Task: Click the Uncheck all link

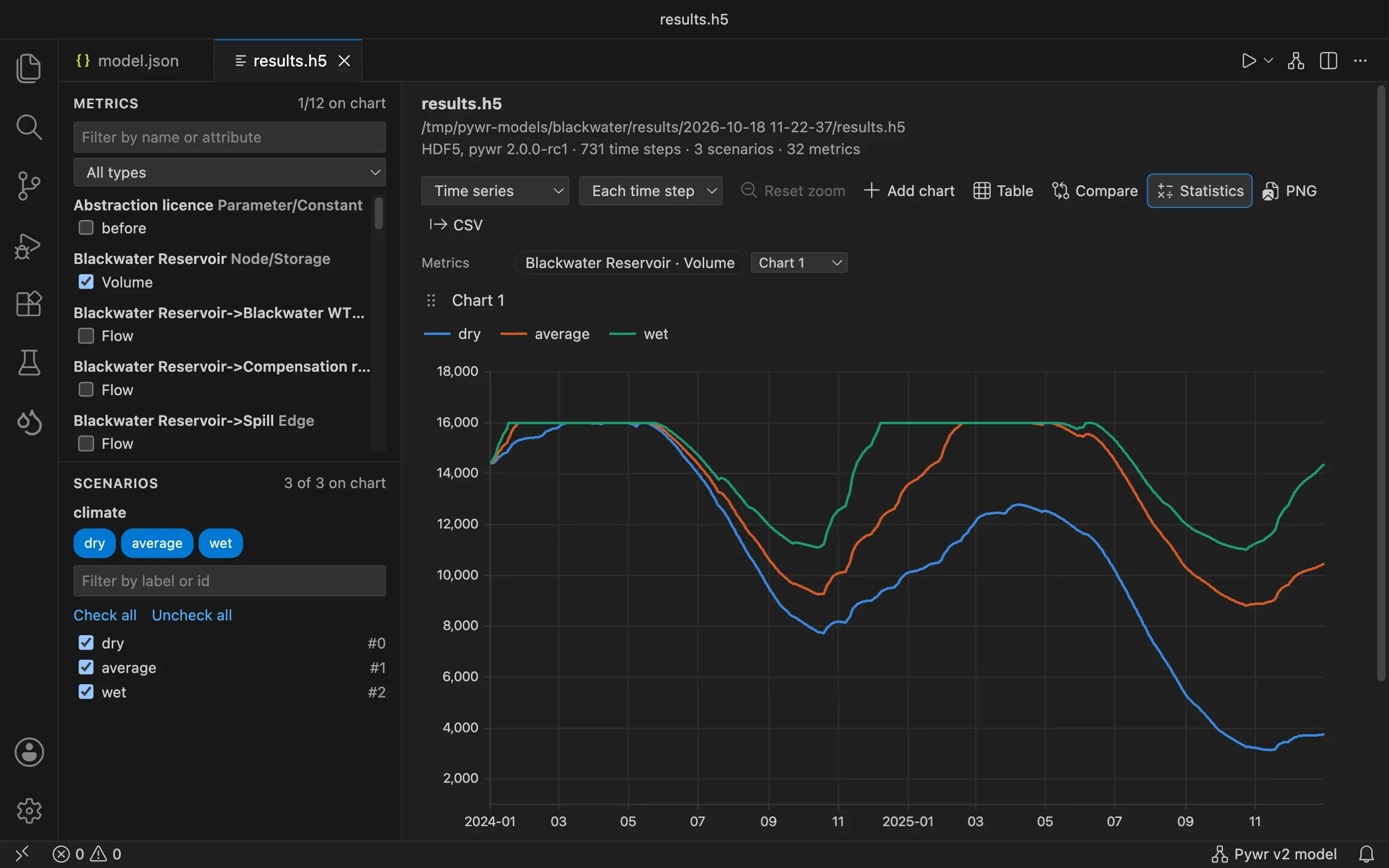Action: pos(191,615)
